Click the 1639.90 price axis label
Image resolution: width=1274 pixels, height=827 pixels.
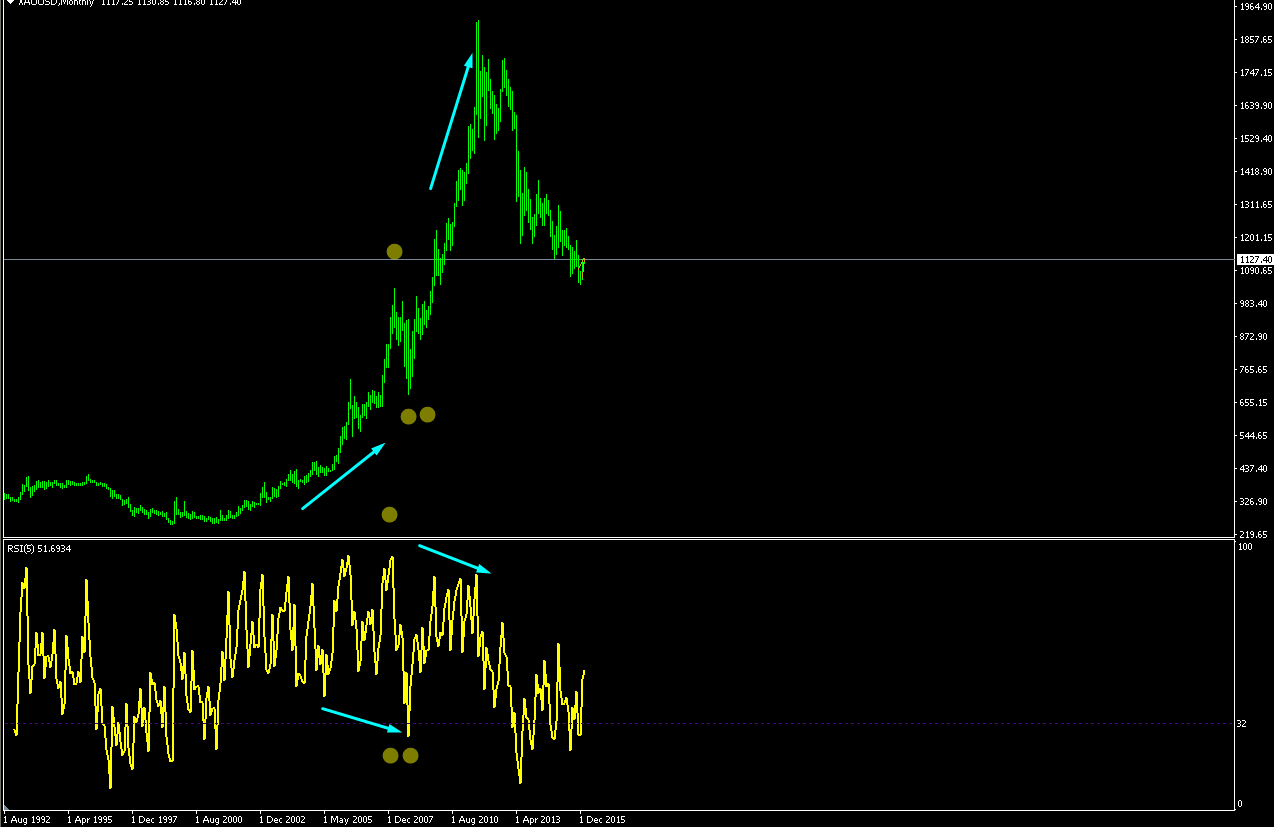pyautogui.click(x=1254, y=106)
